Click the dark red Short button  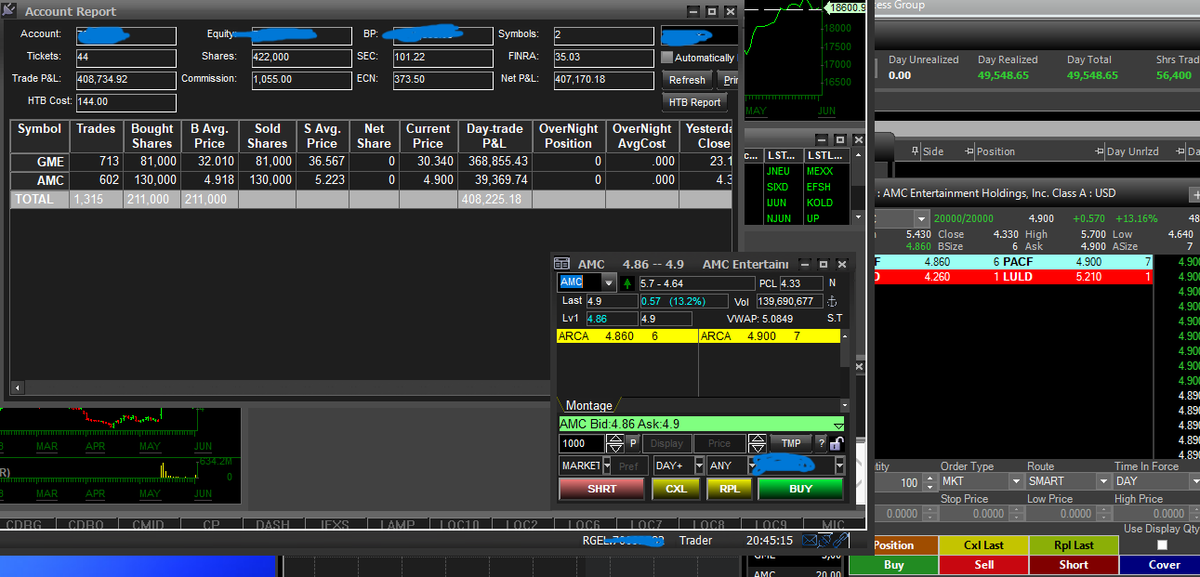(1074, 565)
